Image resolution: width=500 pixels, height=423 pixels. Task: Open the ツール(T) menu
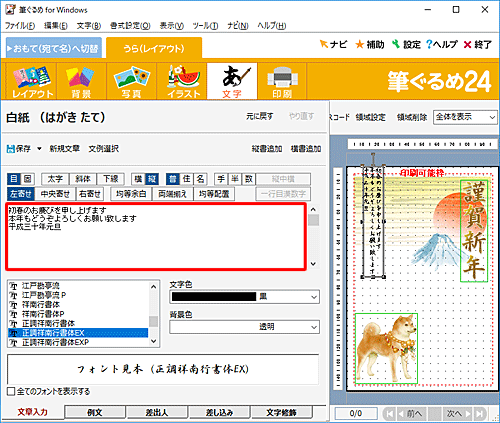[205, 26]
